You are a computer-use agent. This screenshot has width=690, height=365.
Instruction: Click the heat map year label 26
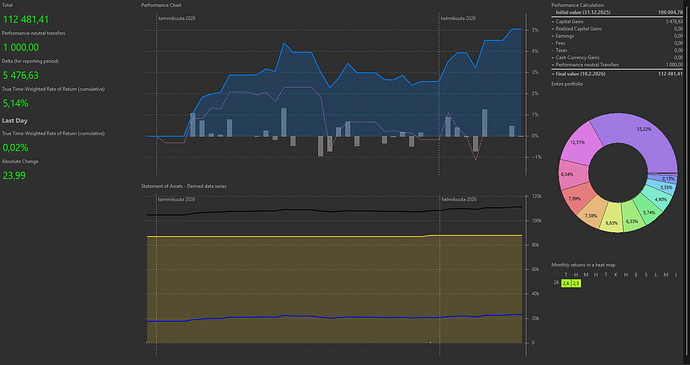556,283
